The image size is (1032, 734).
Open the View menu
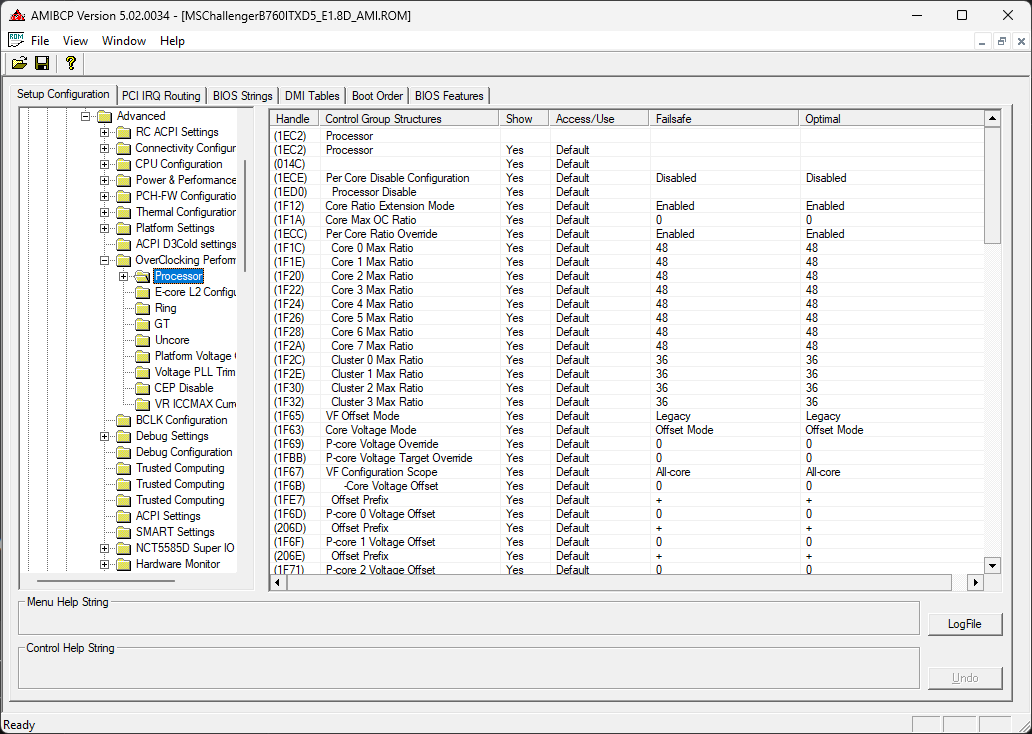75,41
